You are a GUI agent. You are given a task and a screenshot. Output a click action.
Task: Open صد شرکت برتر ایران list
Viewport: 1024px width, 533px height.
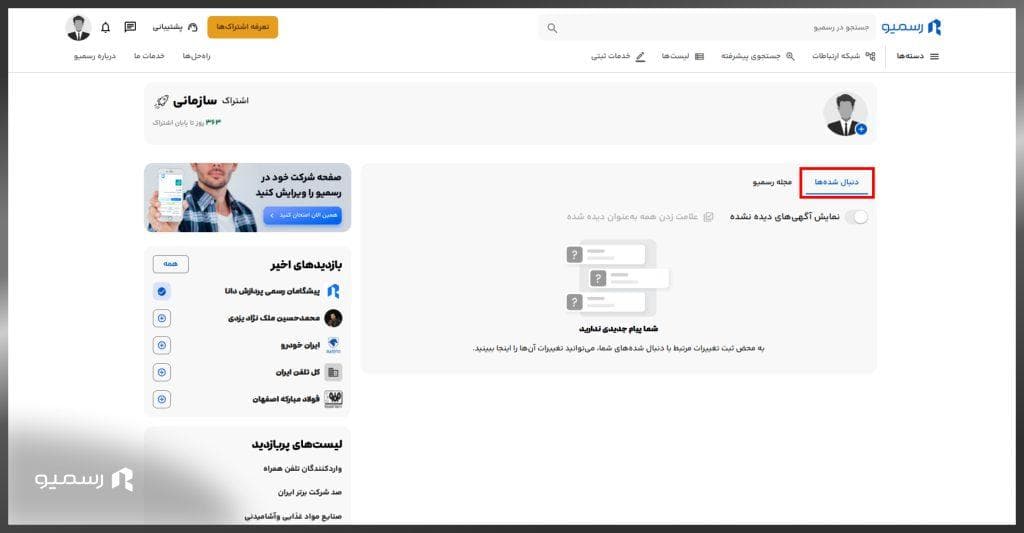tap(310, 493)
